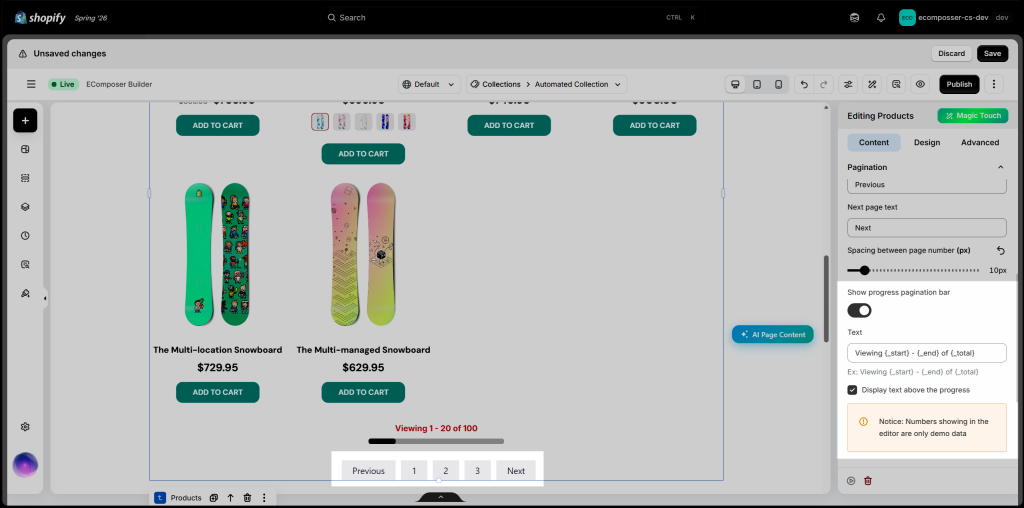
Task: Switch to the Advanced tab
Action: [x=980, y=142]
